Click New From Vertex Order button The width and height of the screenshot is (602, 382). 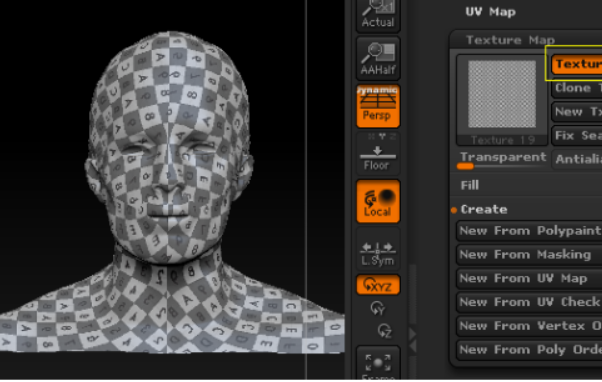529,326
